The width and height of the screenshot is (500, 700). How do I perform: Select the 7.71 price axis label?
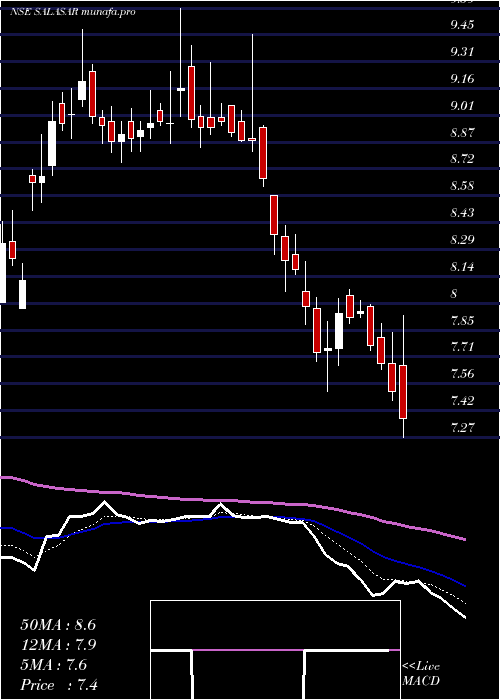pyautogui.click(x=462, y=347)
